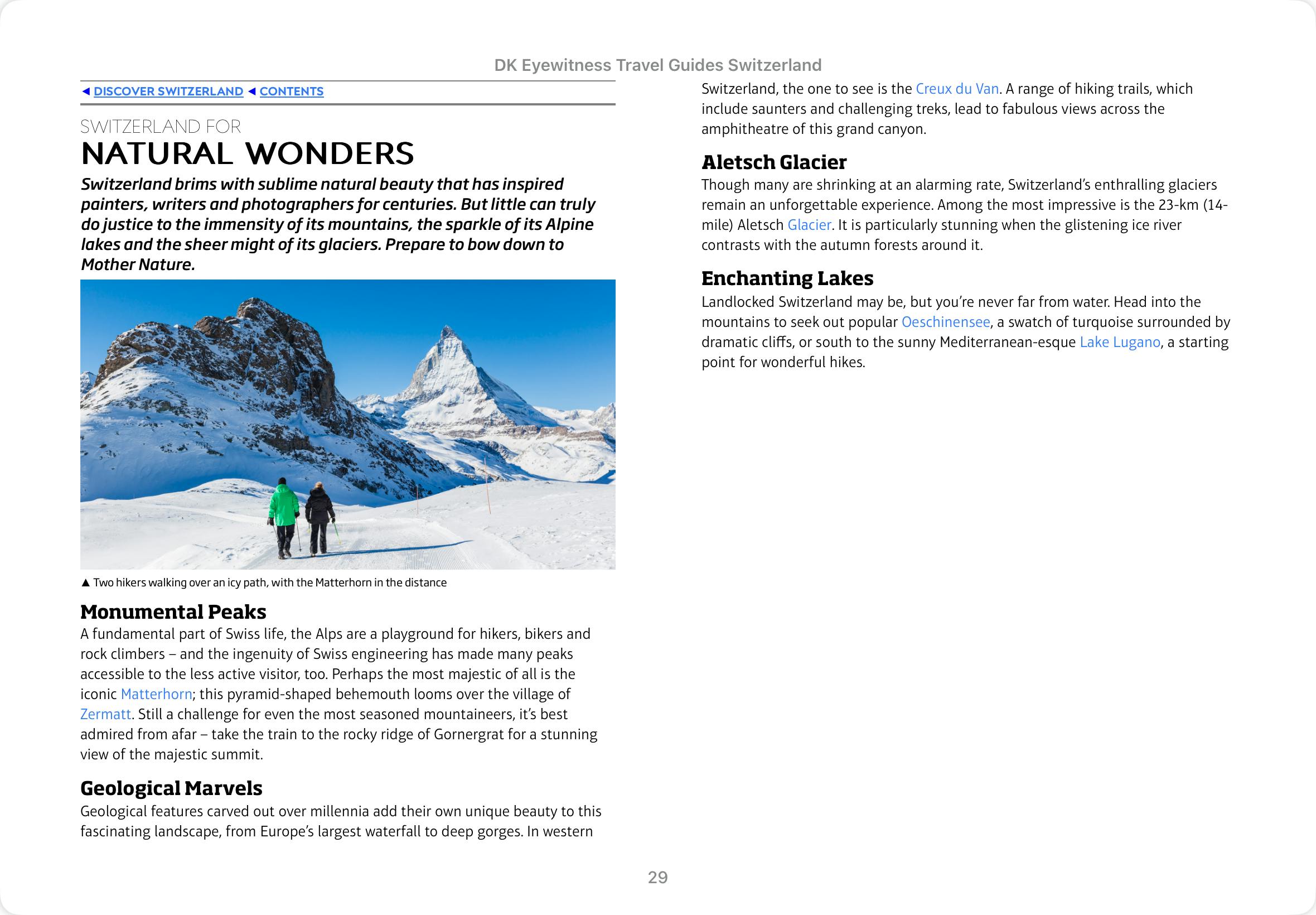The image size is (1316, 915).
Task: Click the Aletsch Glacier heading
Action: [x=773, y=162]
